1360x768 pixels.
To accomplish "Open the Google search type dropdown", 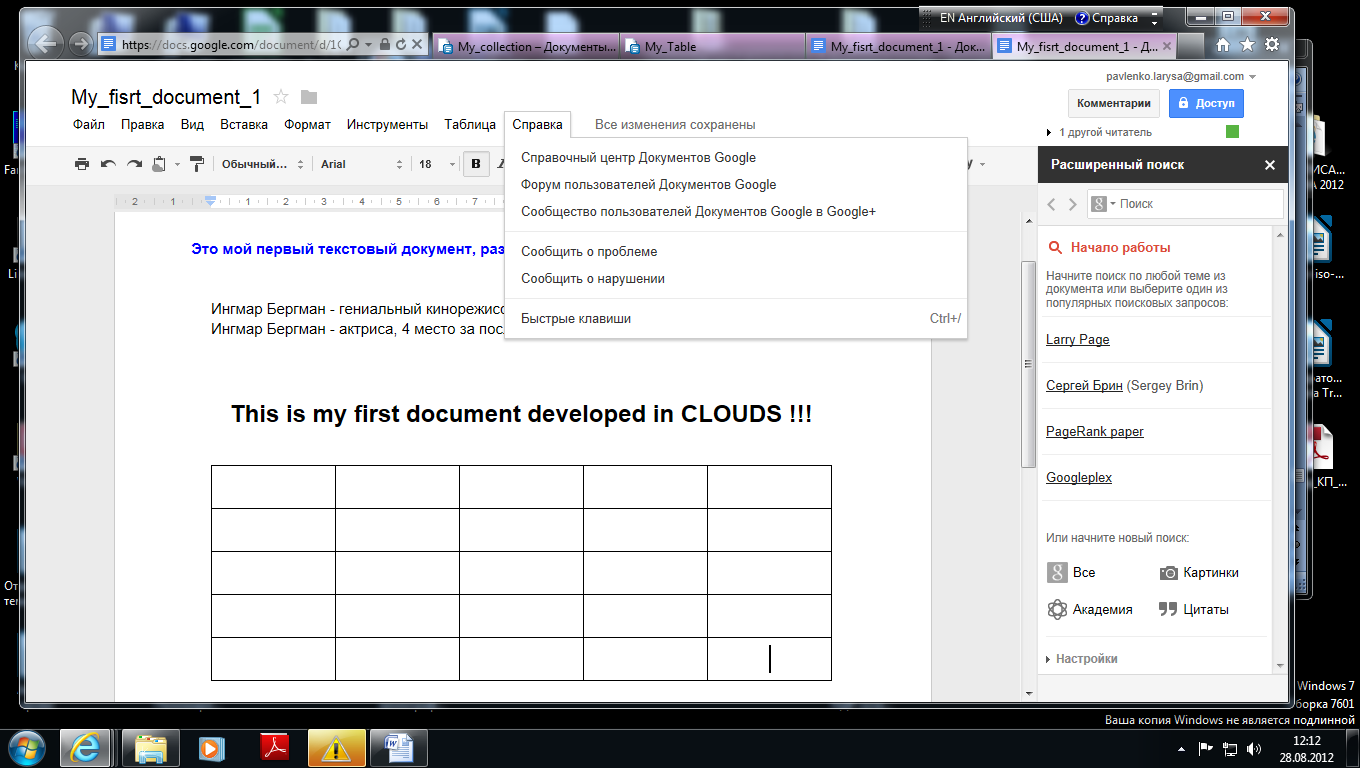I will click(x=1102, y=204).
